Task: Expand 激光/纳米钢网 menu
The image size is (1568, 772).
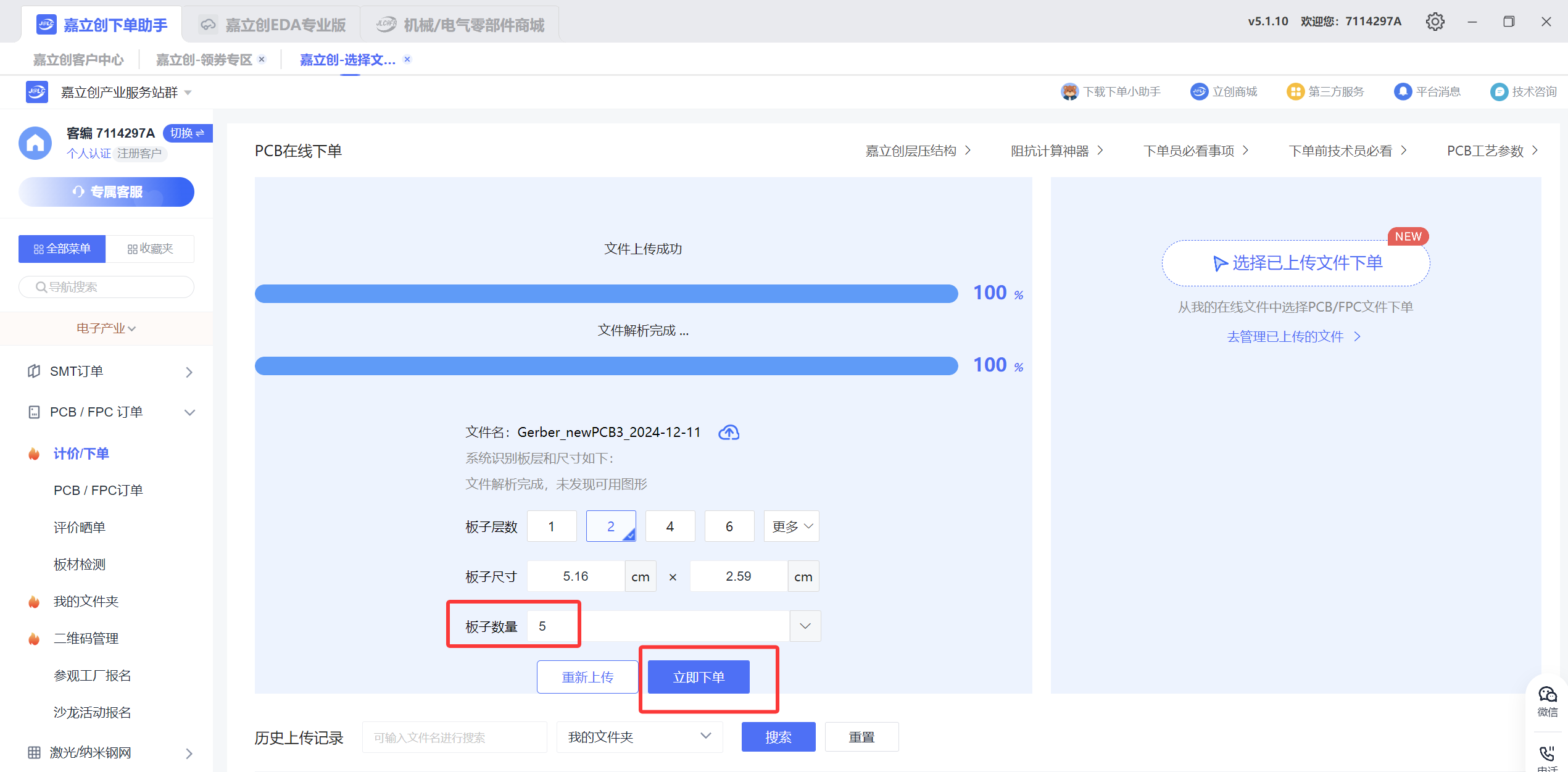Action: [x=111, y=753]
